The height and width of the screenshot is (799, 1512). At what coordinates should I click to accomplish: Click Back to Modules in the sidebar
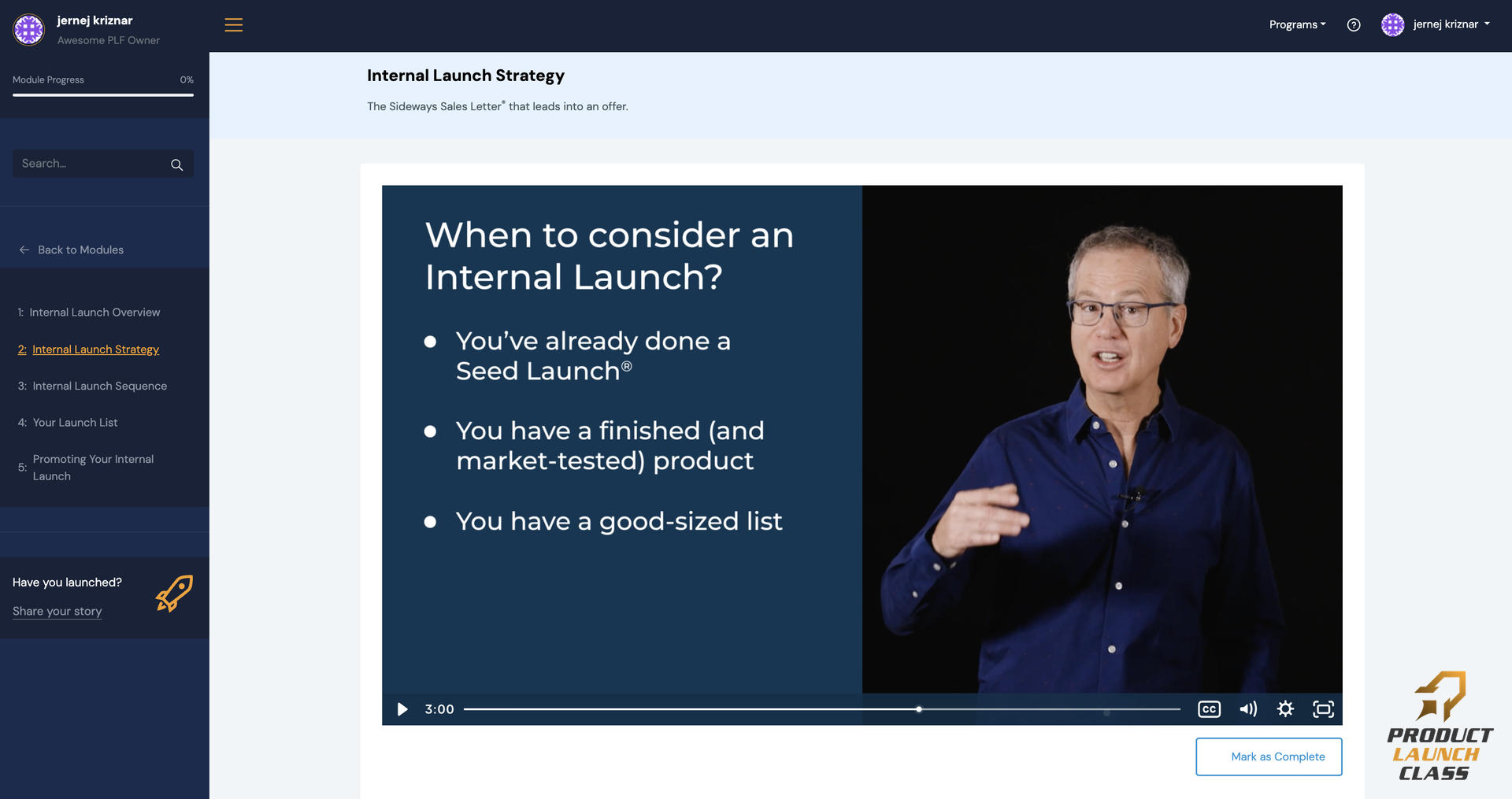[x=80, y=250]
